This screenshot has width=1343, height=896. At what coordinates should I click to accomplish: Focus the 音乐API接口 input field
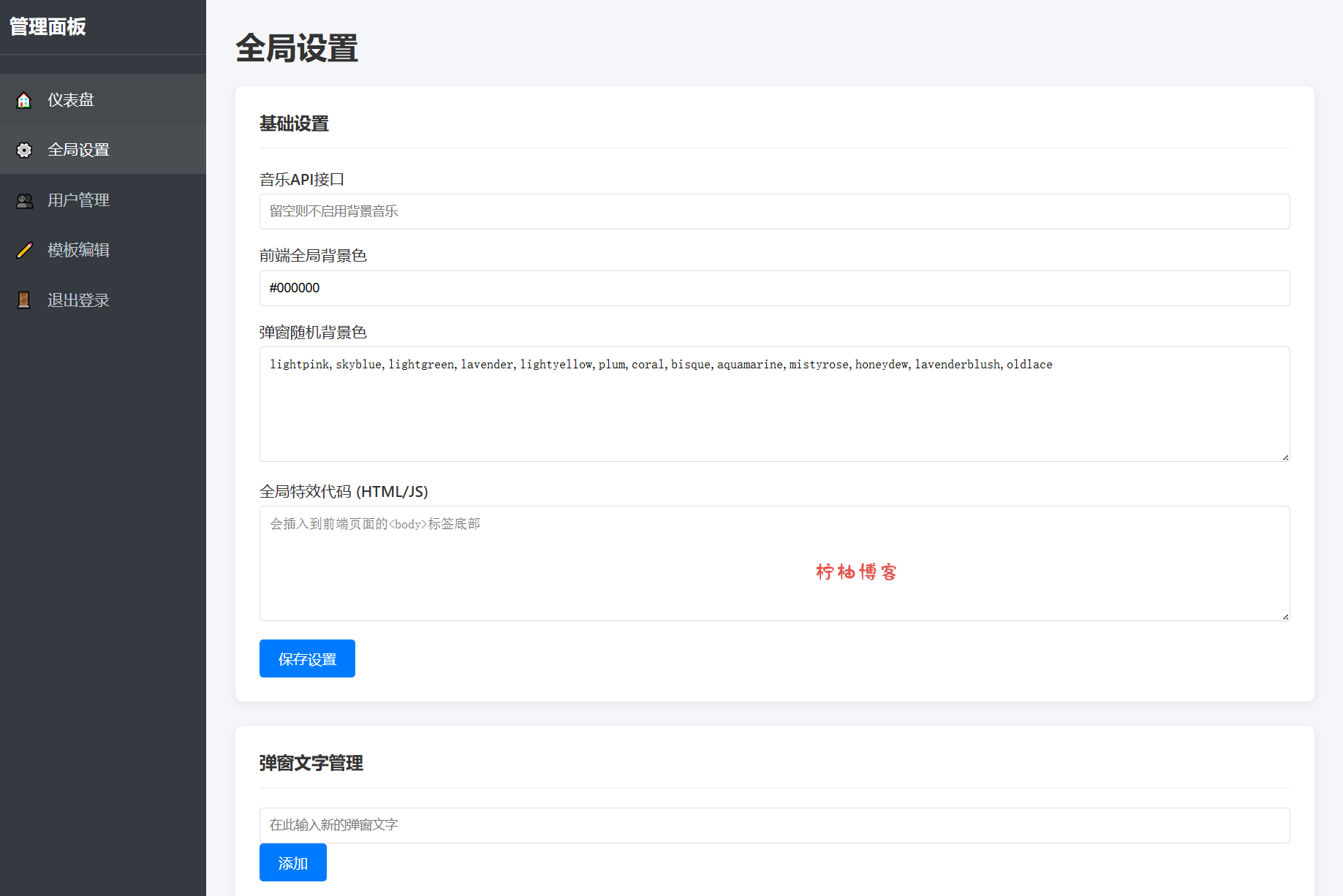pyautogui.click(x=774, y=212)
